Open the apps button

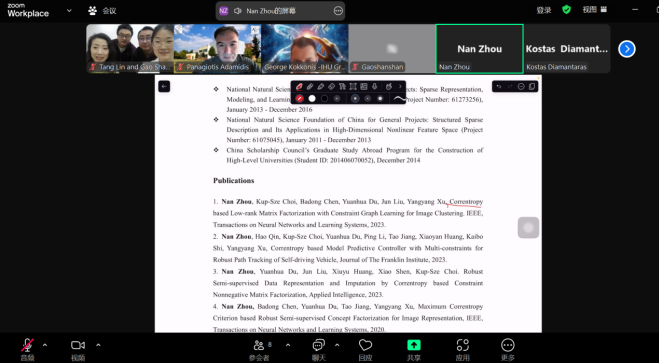pos(463,350)
